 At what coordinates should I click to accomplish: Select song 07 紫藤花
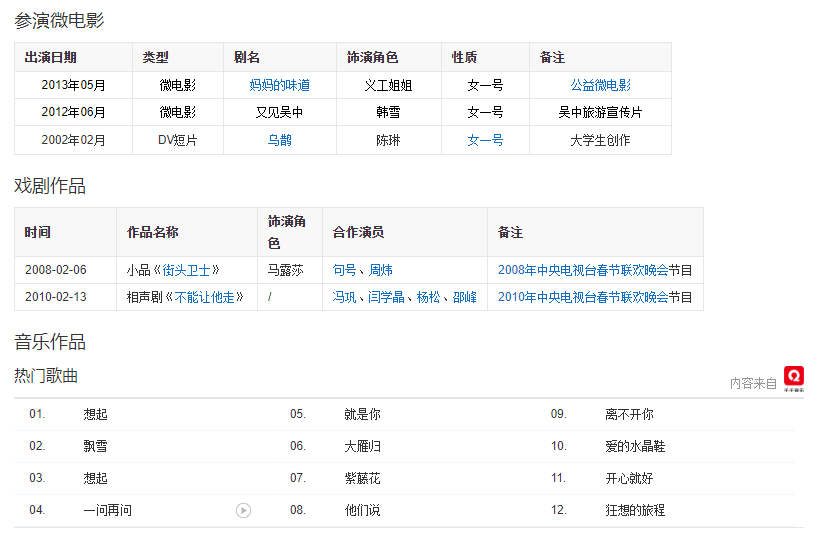point(362,478)
